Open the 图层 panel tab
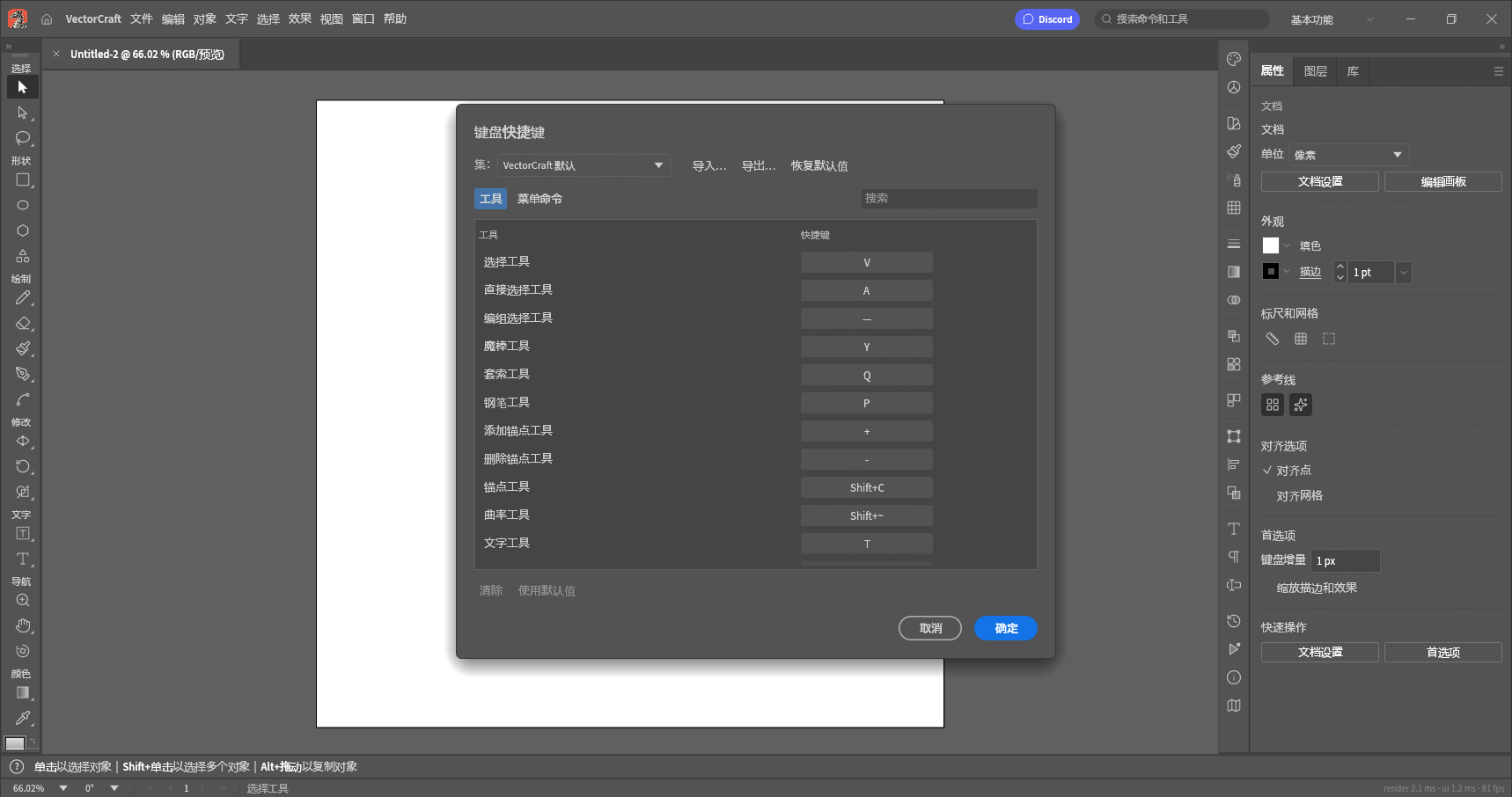The image size is (1512, 797). click(1316, 71)
